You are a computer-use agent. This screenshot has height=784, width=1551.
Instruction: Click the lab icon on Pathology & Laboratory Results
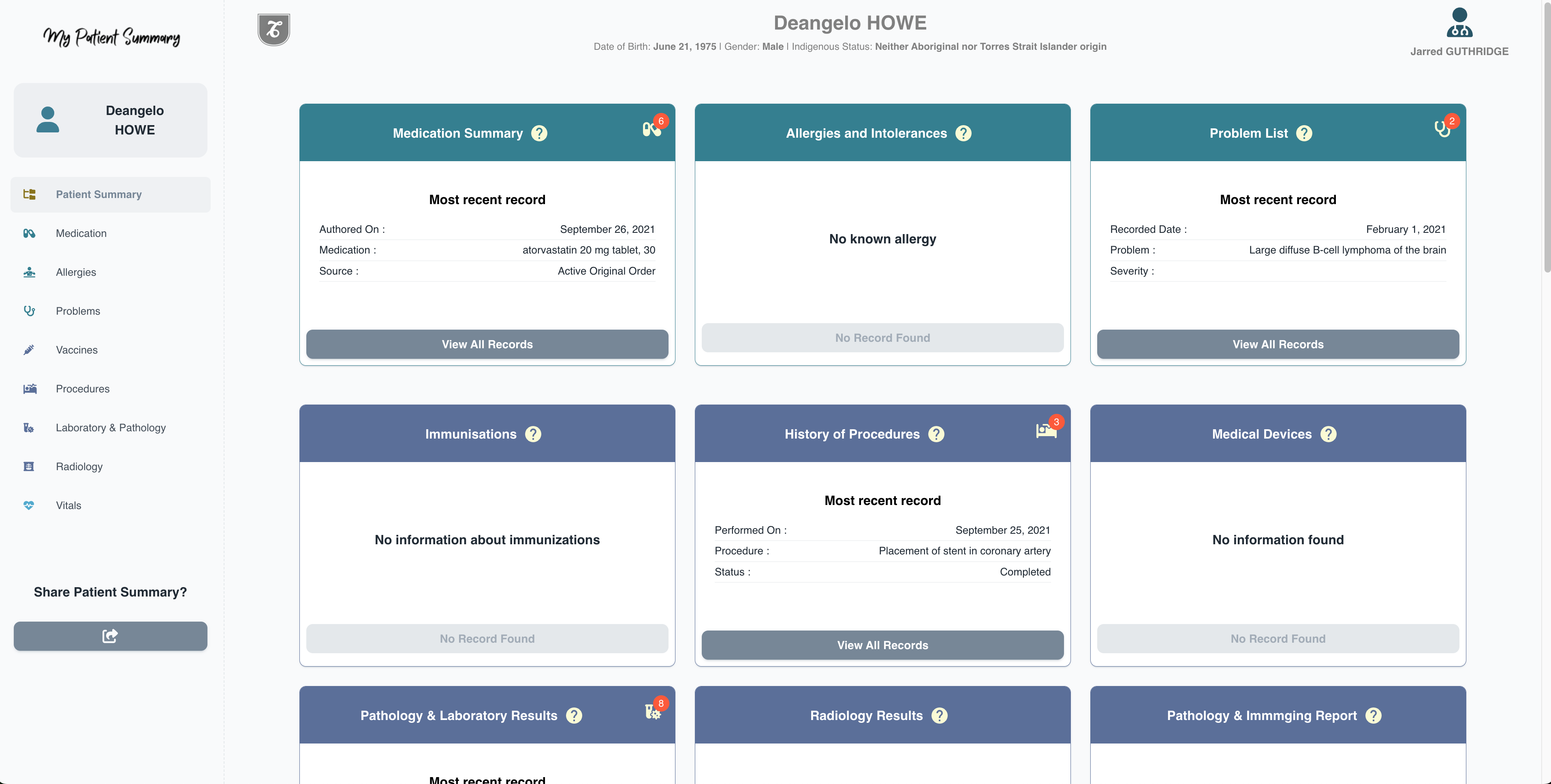[x=652, y=712]
